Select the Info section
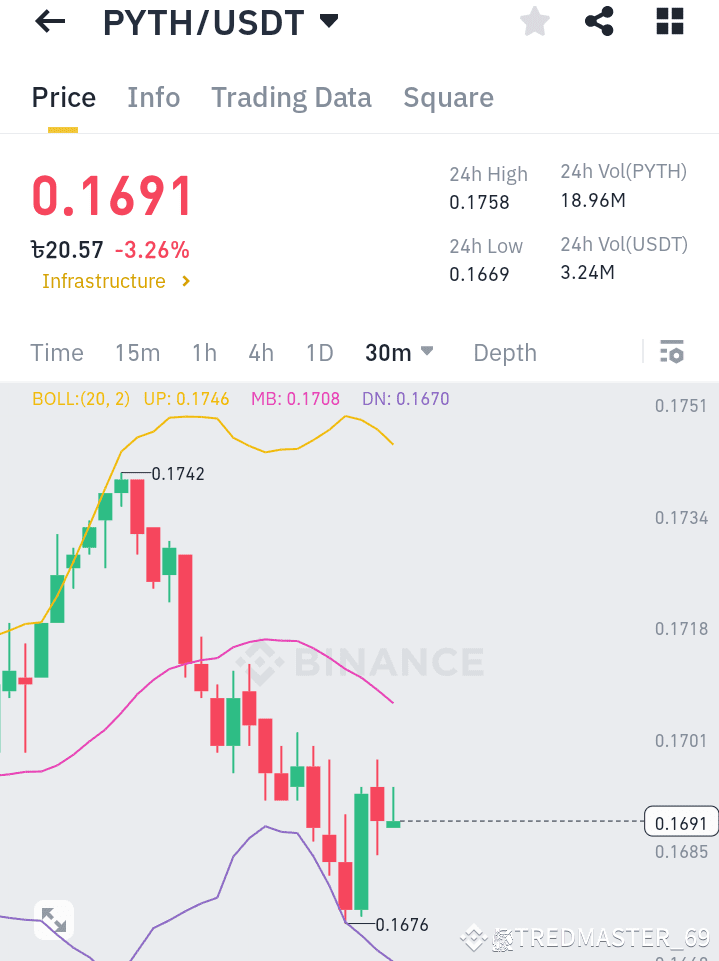The image size is (719, 961). (153, 97)
